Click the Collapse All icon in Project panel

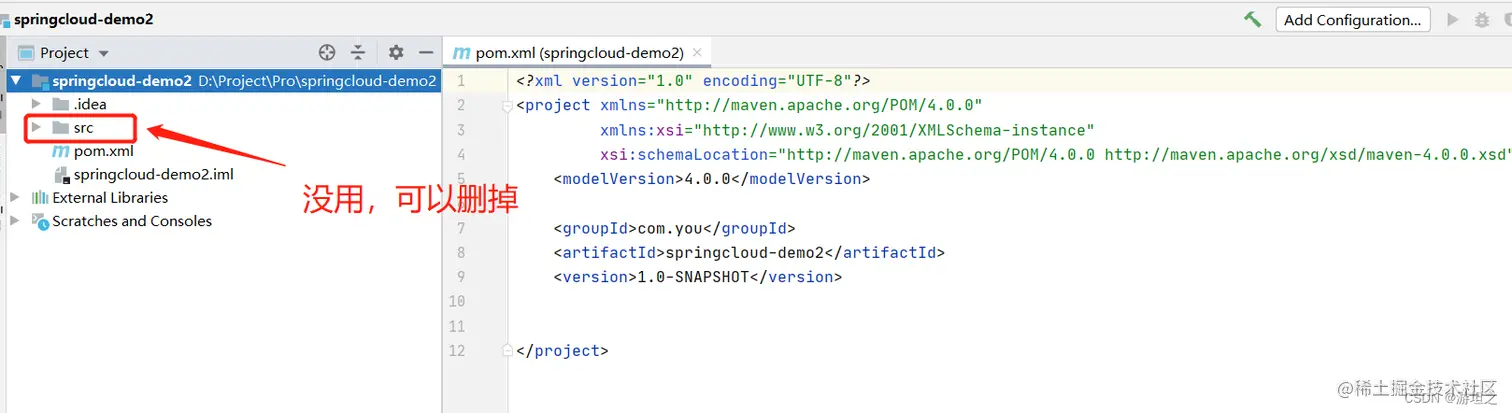(358, 53)
